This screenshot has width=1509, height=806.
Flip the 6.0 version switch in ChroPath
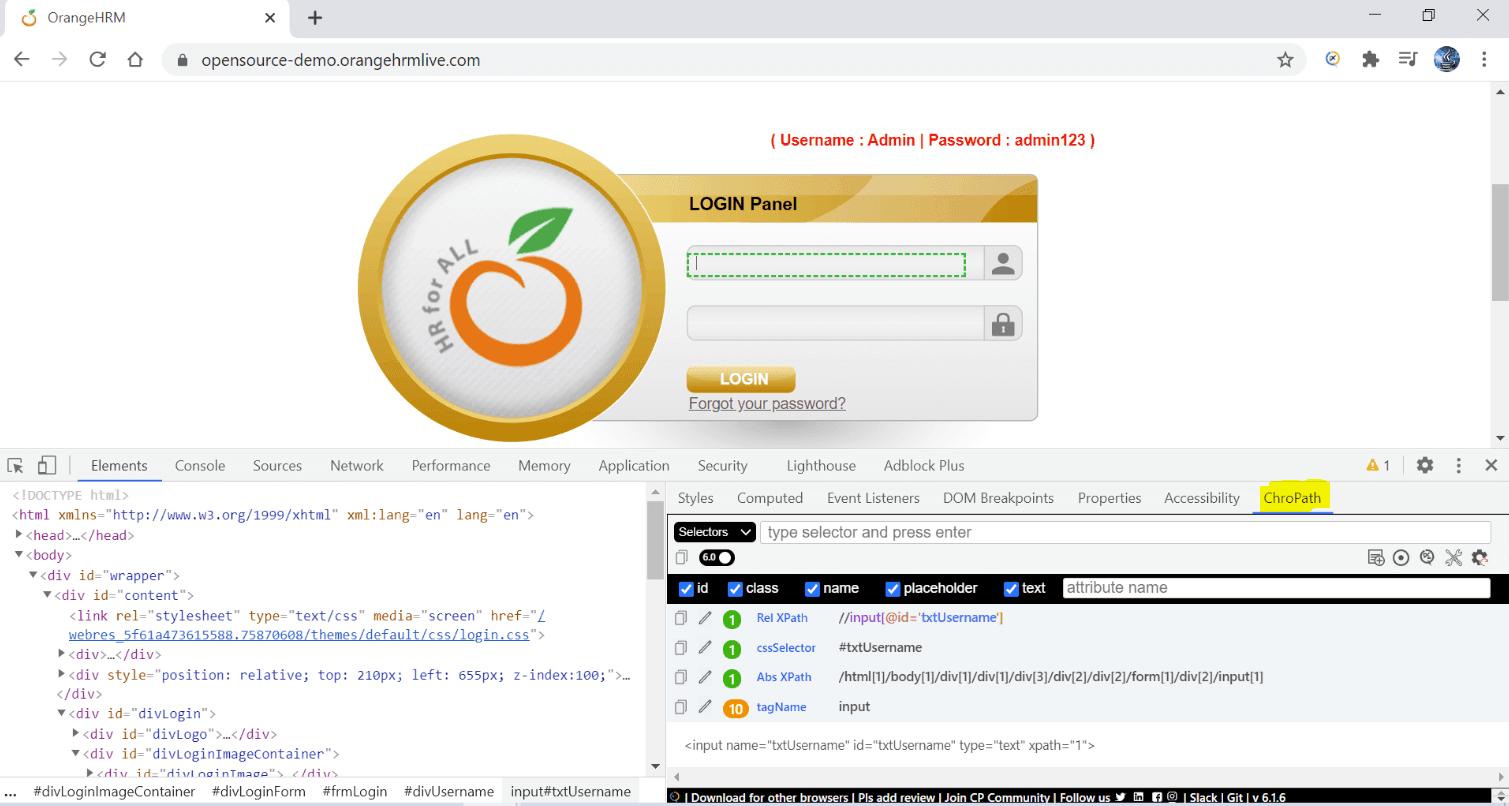coord(716,557)
